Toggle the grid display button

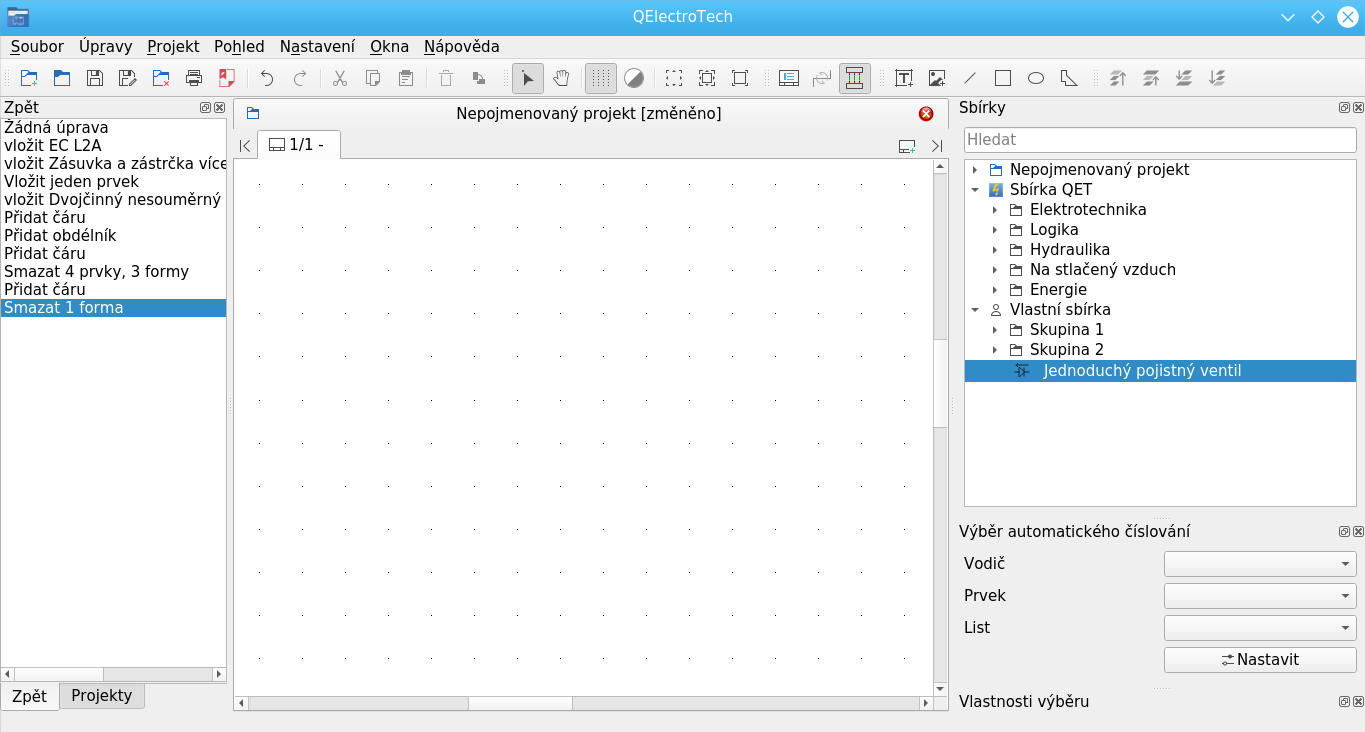coord(600,78)
